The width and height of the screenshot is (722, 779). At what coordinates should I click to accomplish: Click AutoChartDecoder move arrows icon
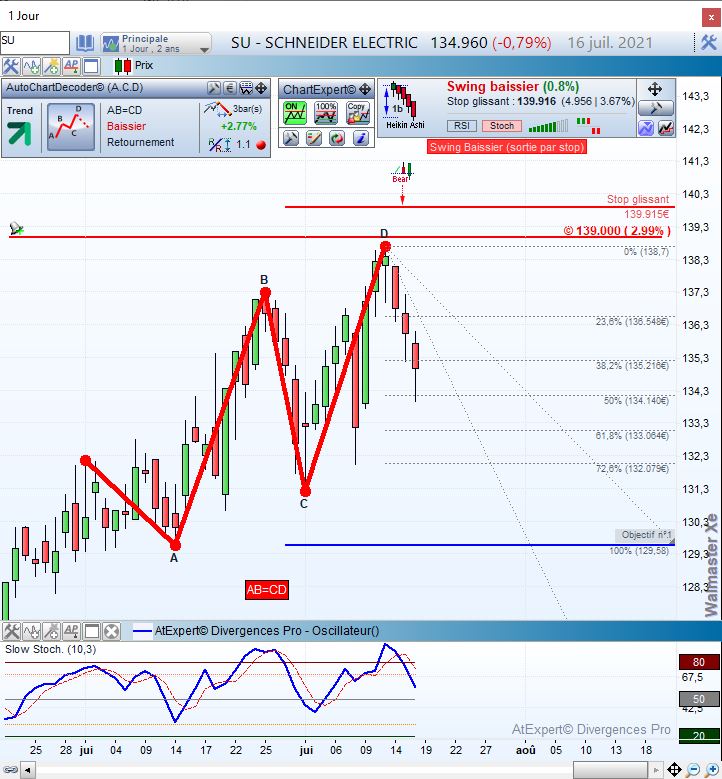261,88
